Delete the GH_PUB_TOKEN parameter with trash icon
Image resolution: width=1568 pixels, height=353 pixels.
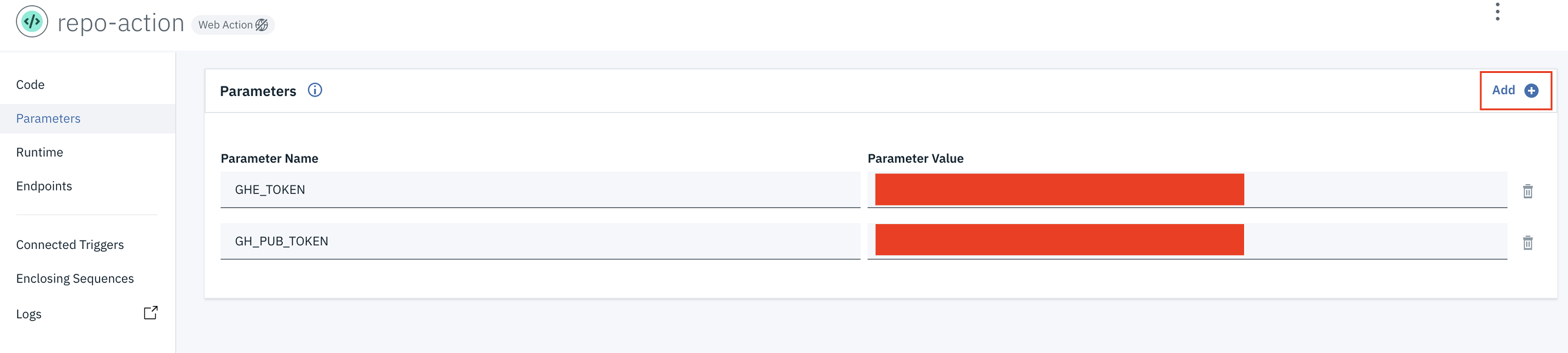[x=1527, y=243]
